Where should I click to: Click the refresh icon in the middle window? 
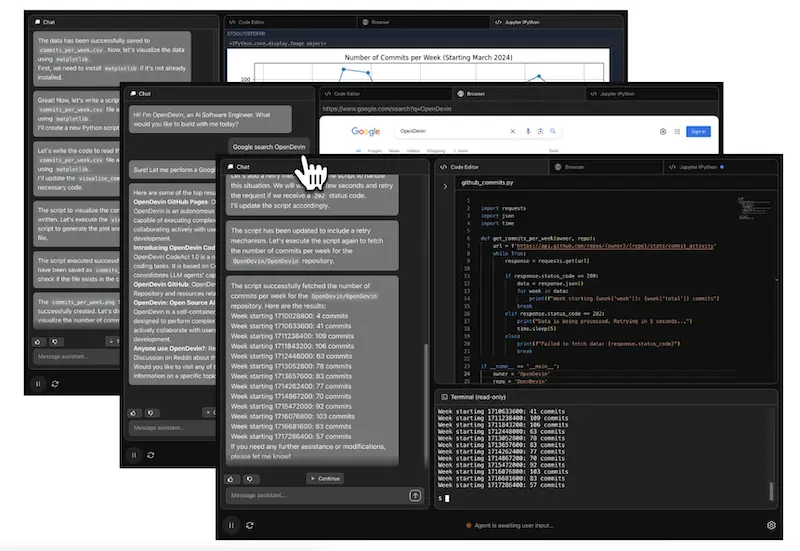[x=151, y=455]
